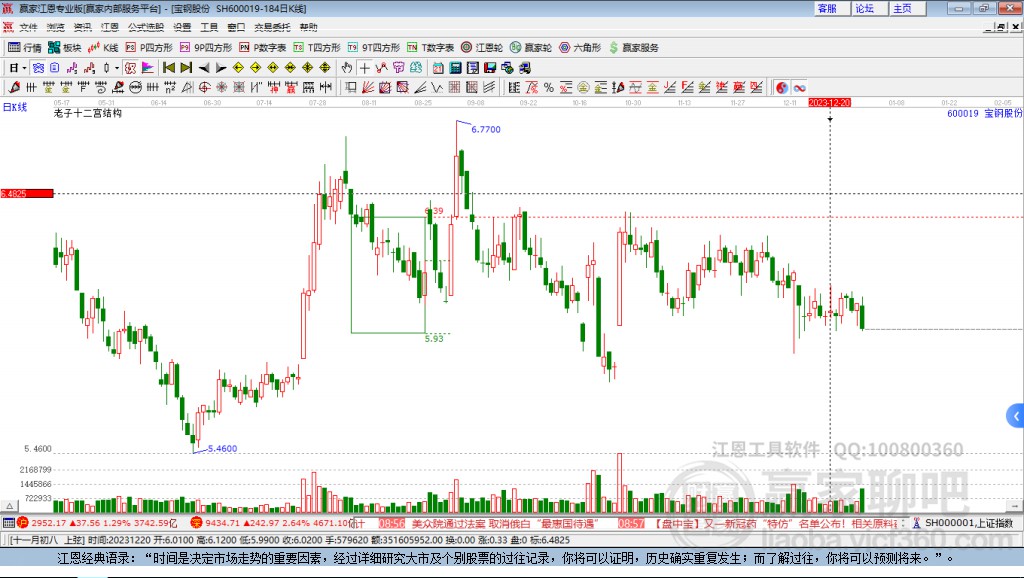Image resolution: width=1024 pixels, height=578 pixels.
Task: Open the 设置 menu
Action: pos(182,27)
